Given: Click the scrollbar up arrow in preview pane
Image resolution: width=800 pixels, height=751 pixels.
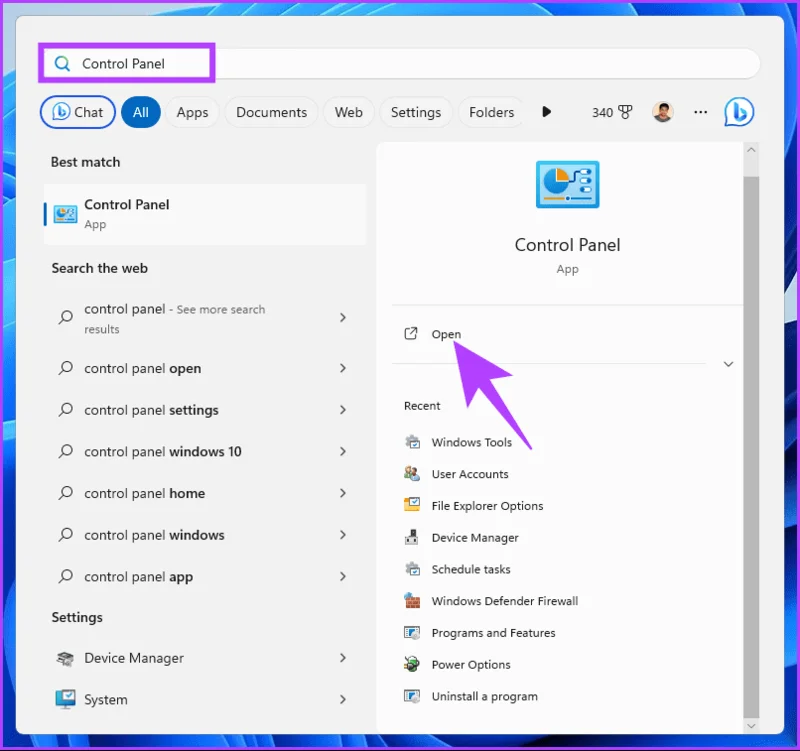Looking at the screenshot, I should [x=751, y=150].
